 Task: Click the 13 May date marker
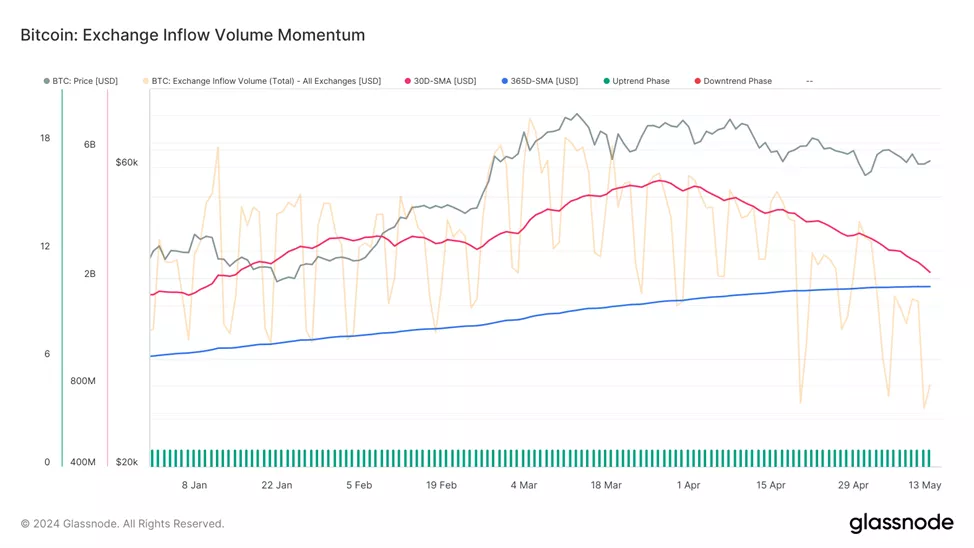click(925, 485)
